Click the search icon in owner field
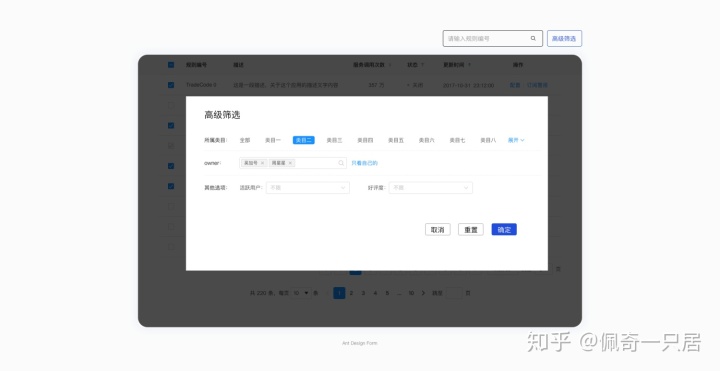 [x=341, y=163]
